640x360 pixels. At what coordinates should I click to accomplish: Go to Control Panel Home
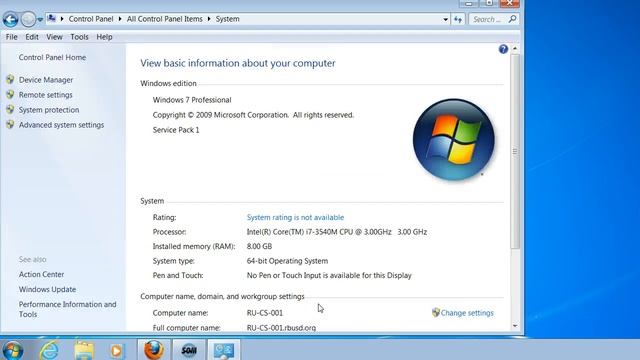point(52,57)
